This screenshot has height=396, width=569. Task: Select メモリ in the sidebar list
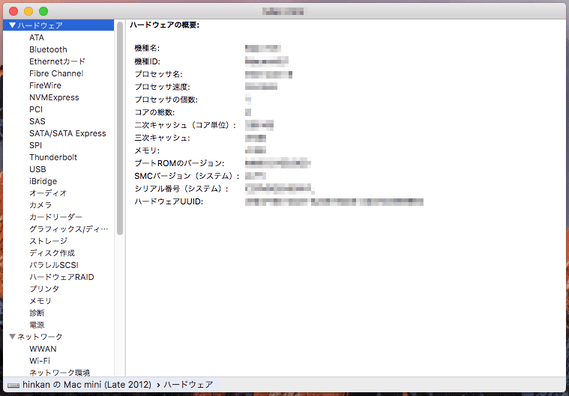[40, 301]
